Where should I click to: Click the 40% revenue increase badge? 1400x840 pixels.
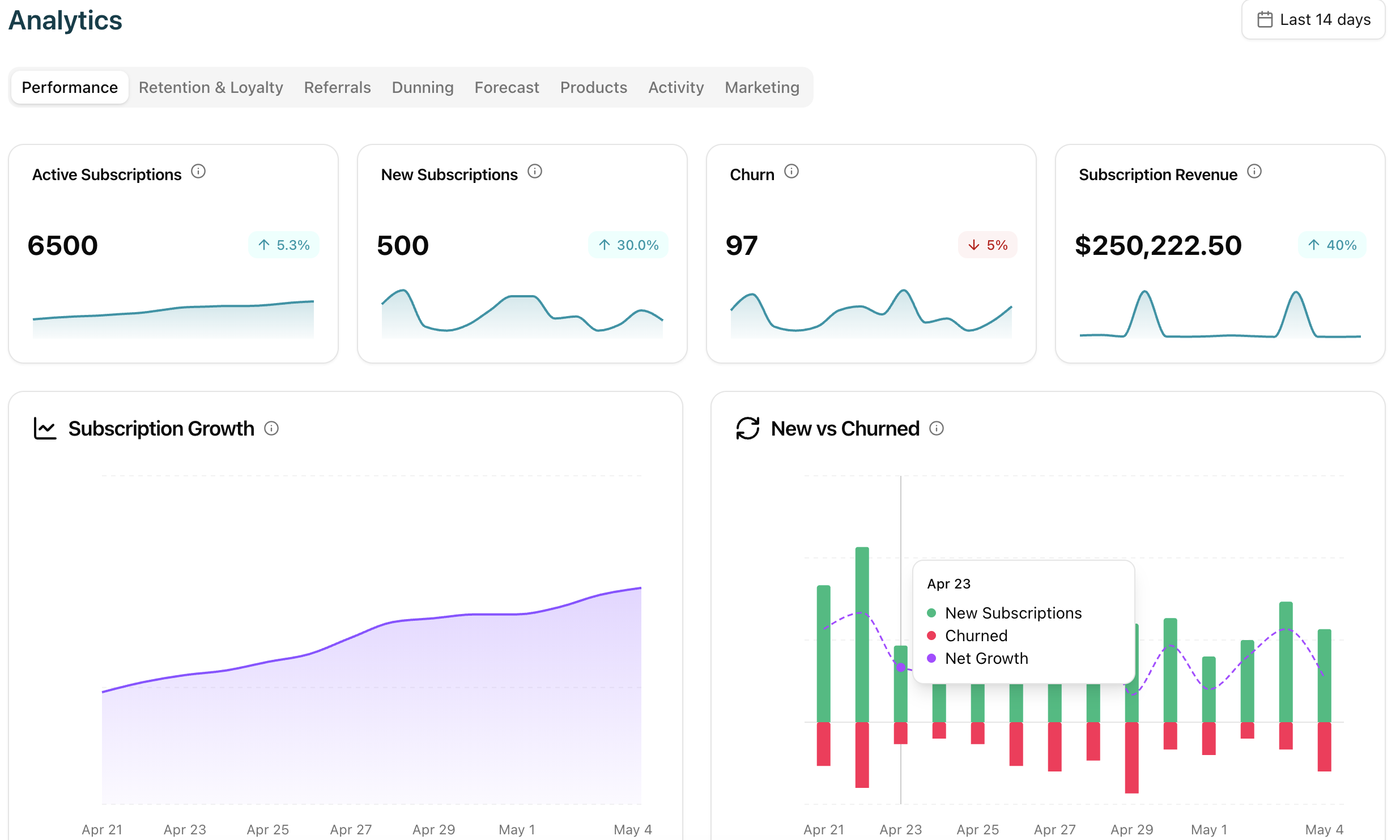coord(1332,245)
